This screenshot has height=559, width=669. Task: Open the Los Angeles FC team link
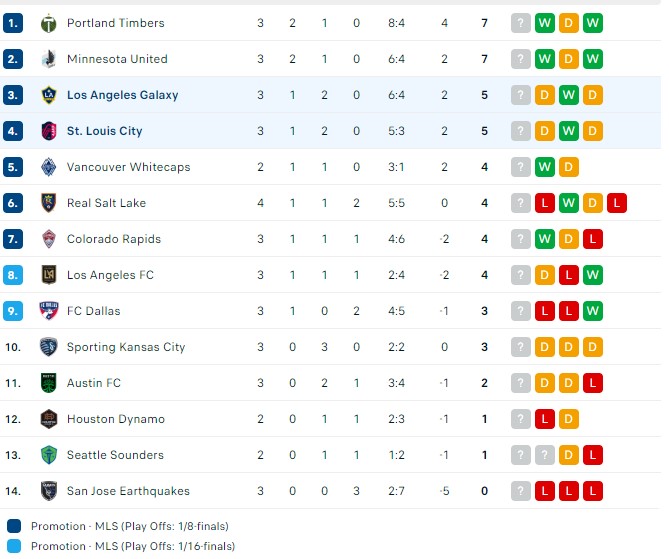[x=110, y=275]
